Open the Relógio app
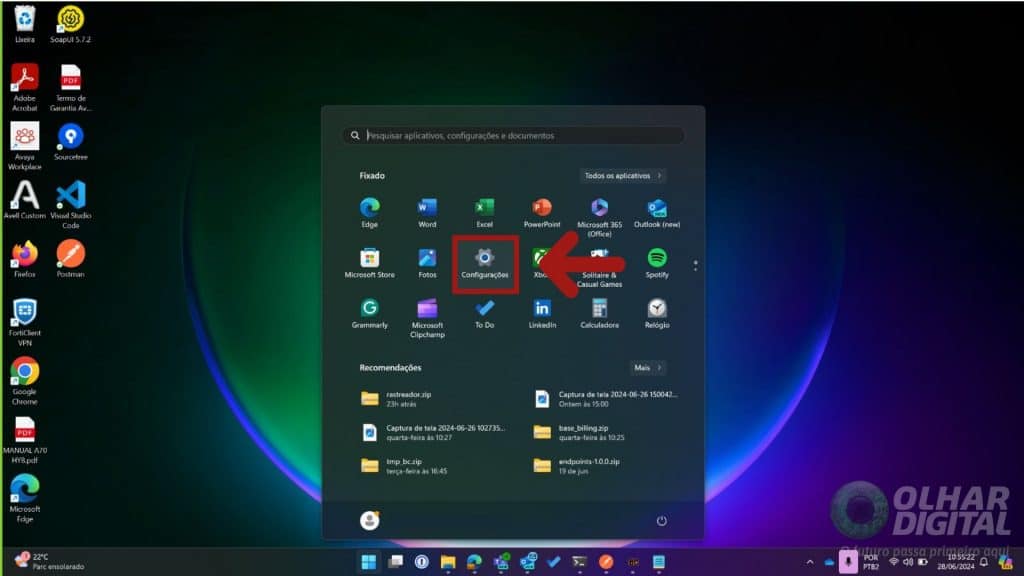The height and width of the screenshot is (576, 1024). point(657,313)
